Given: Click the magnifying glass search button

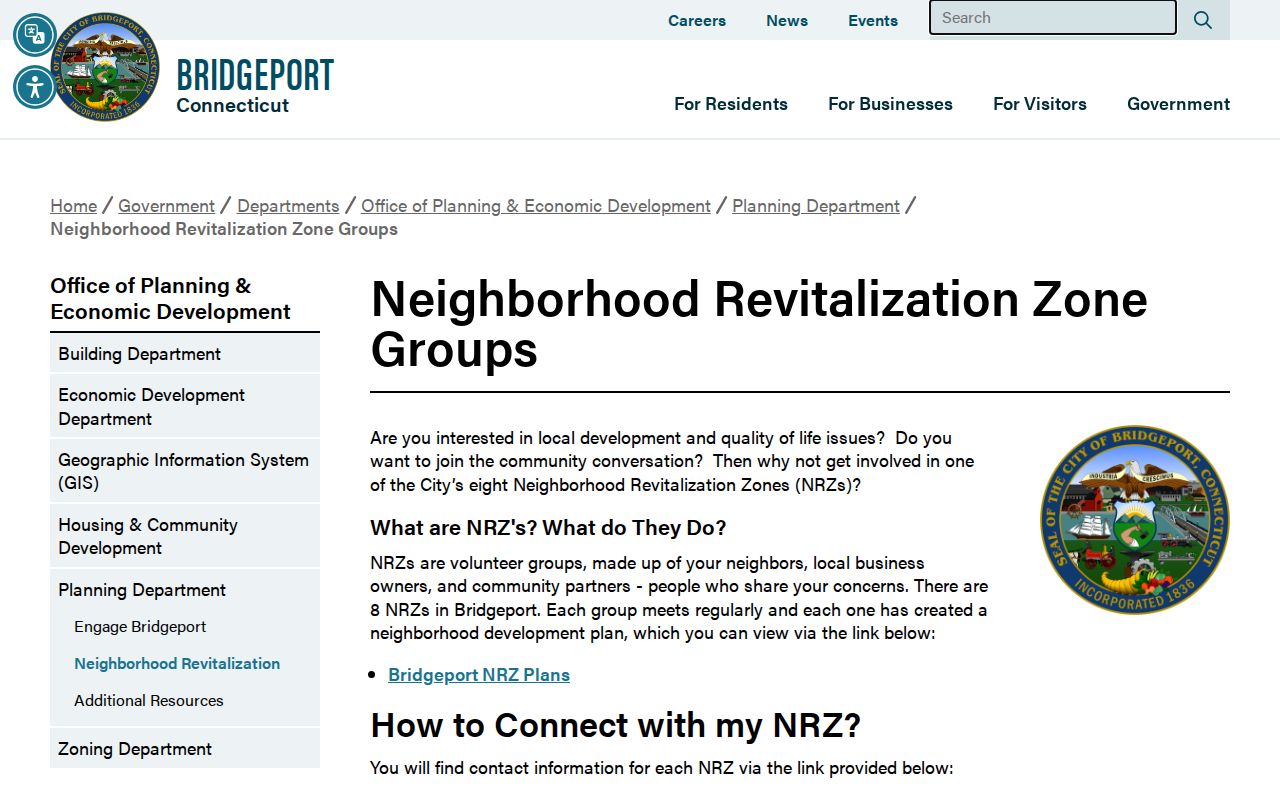Looking at the screenshot, I should click(x=1203, y=20).
